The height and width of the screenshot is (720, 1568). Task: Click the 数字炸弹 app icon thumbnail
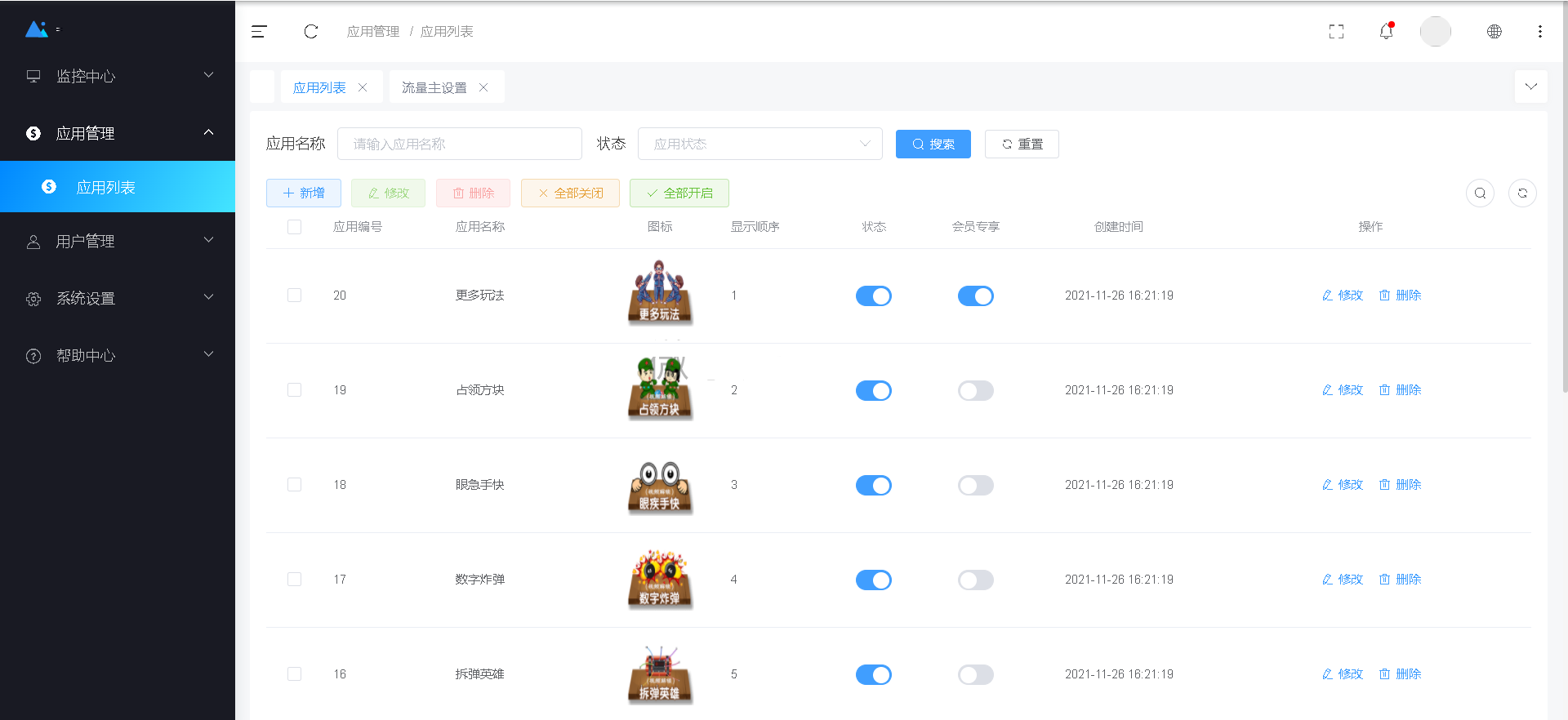tap(660, 580)
